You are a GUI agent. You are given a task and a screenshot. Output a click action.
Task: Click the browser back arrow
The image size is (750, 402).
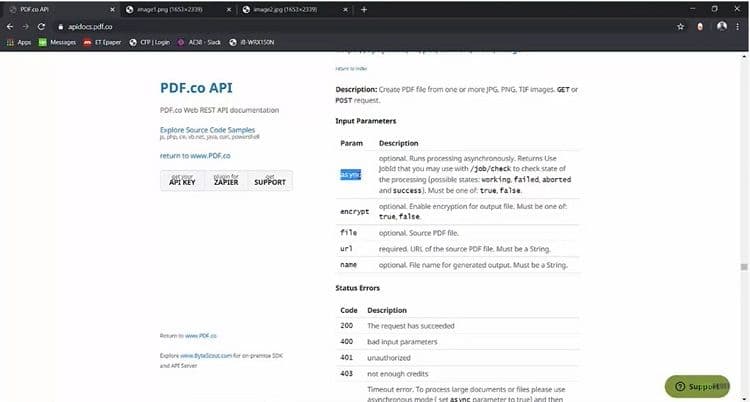point(10,26)
